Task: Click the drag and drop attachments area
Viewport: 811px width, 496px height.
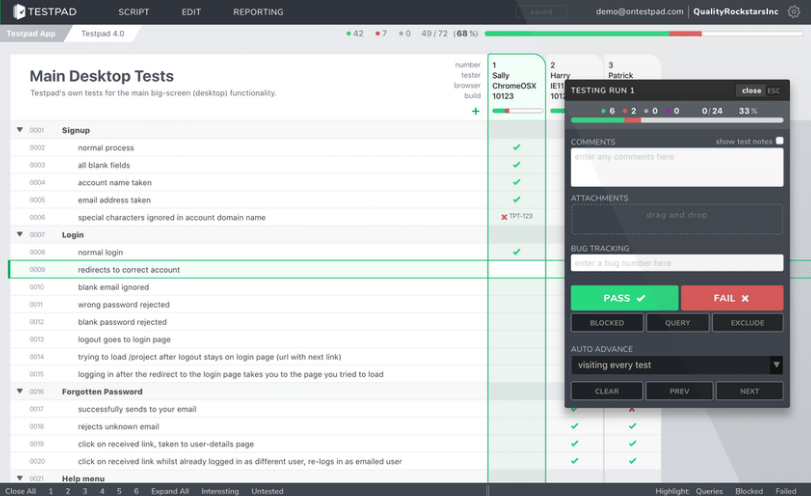Action: point(677,219)
